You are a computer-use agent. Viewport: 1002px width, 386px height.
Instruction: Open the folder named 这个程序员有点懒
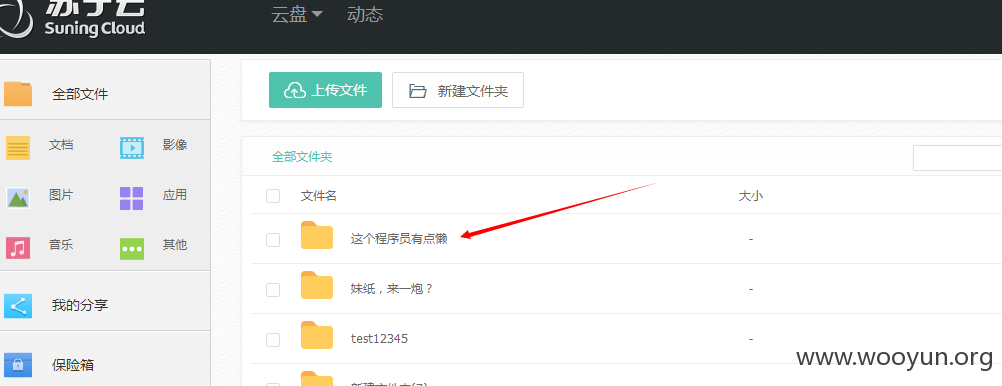coord(399,238)
